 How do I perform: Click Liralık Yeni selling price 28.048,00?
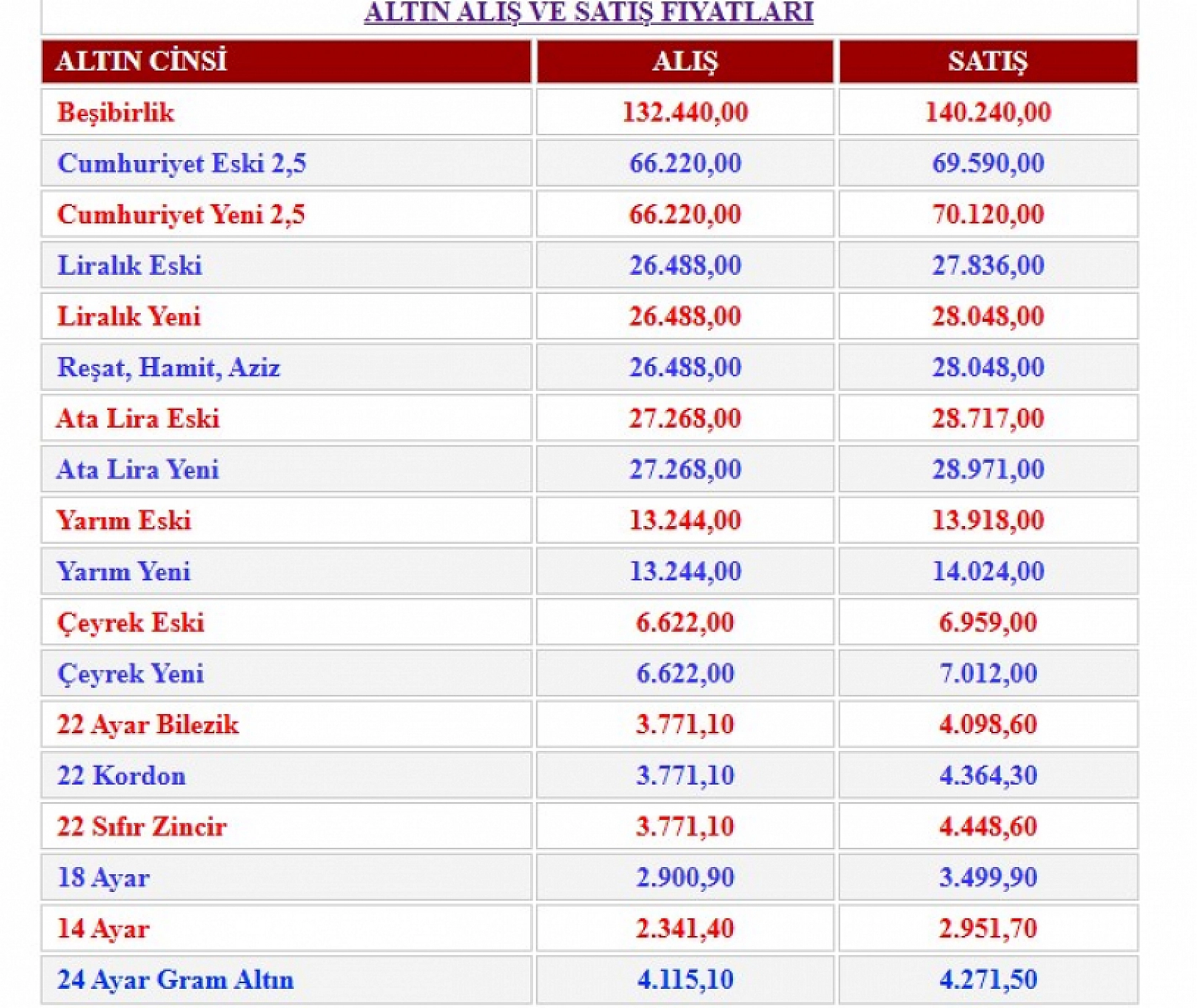[988, 317]
